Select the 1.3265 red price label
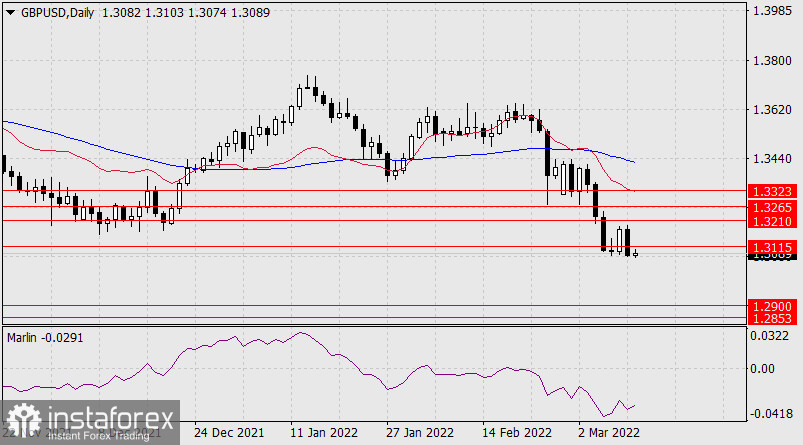The width and height of the screenshot is (803, 445). click(772, 206)
